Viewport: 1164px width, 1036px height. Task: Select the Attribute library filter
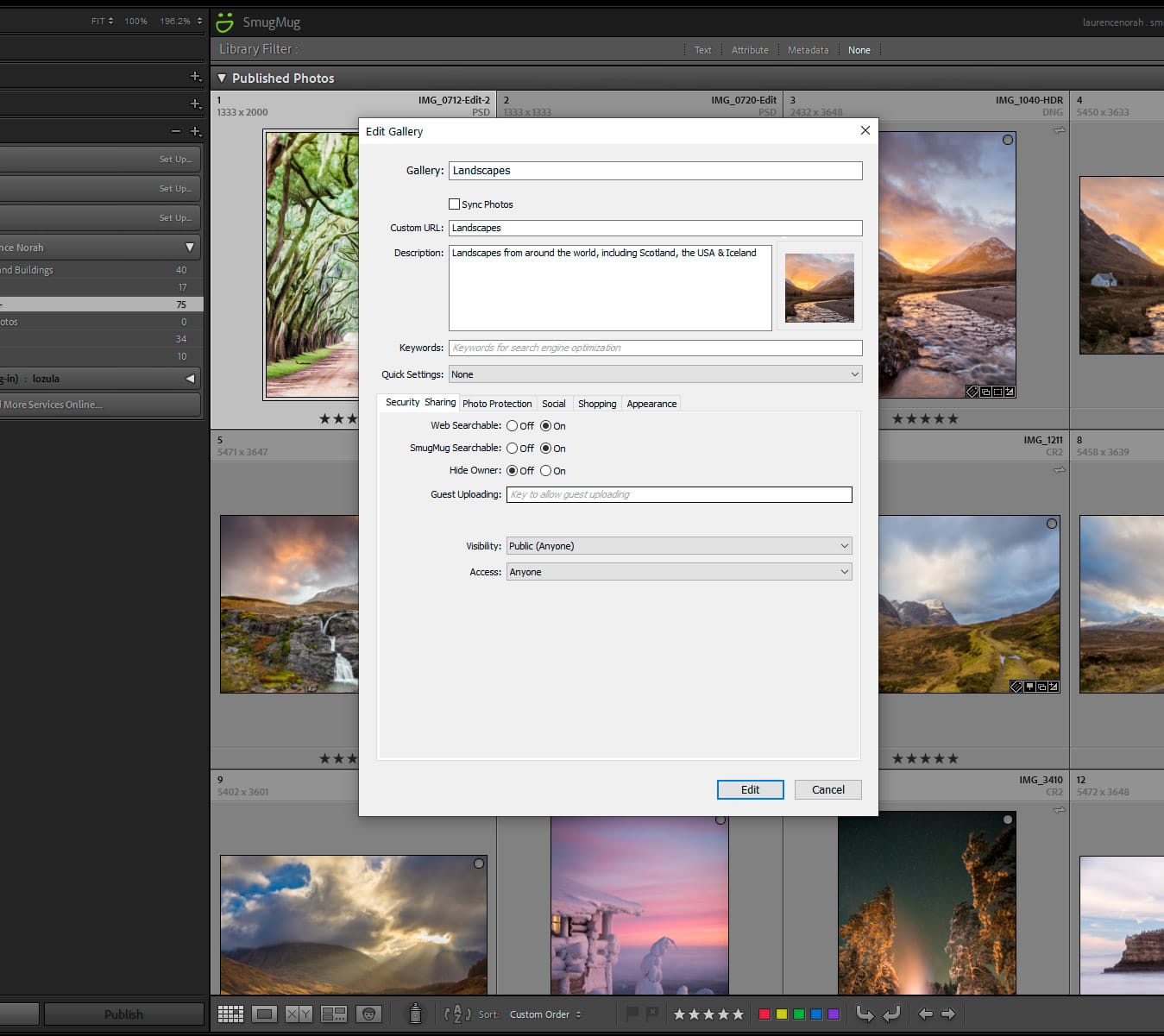click(750, 49)
